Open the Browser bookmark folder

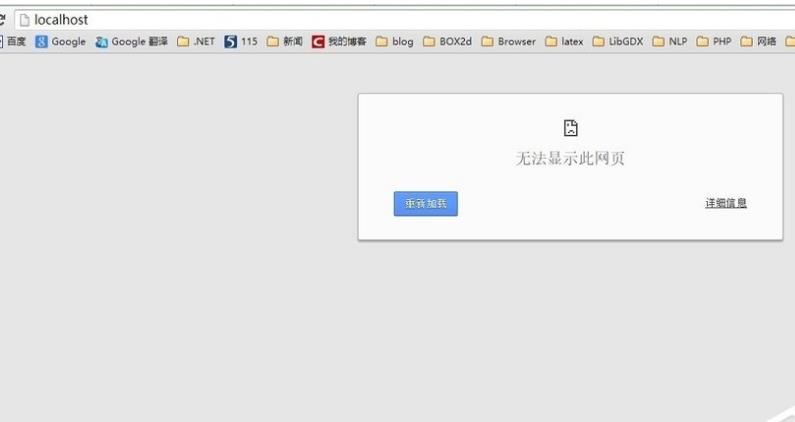508,42
